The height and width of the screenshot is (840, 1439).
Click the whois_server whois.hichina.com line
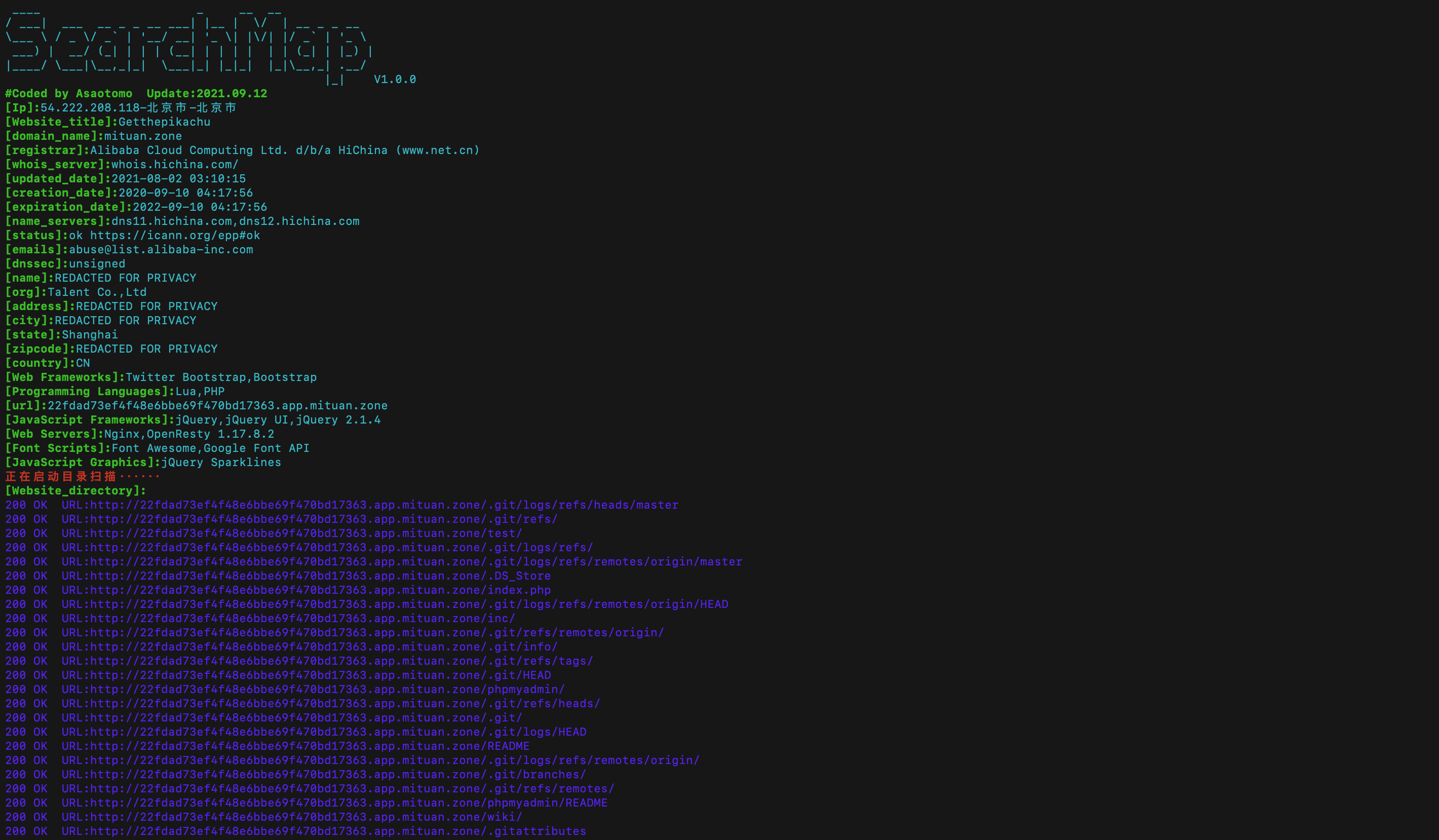click(122, 165)
